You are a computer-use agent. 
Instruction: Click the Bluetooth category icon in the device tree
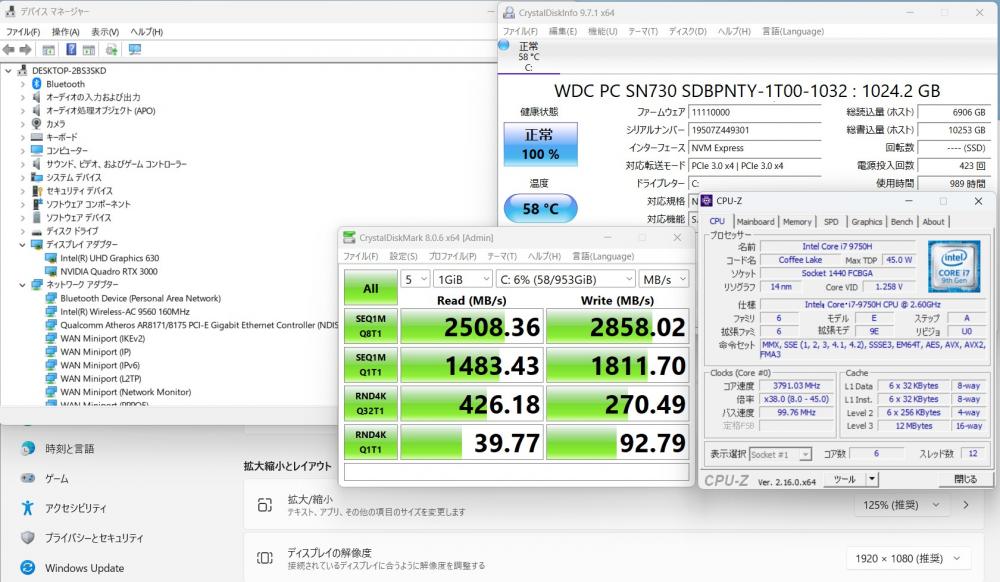click(37, 84)
